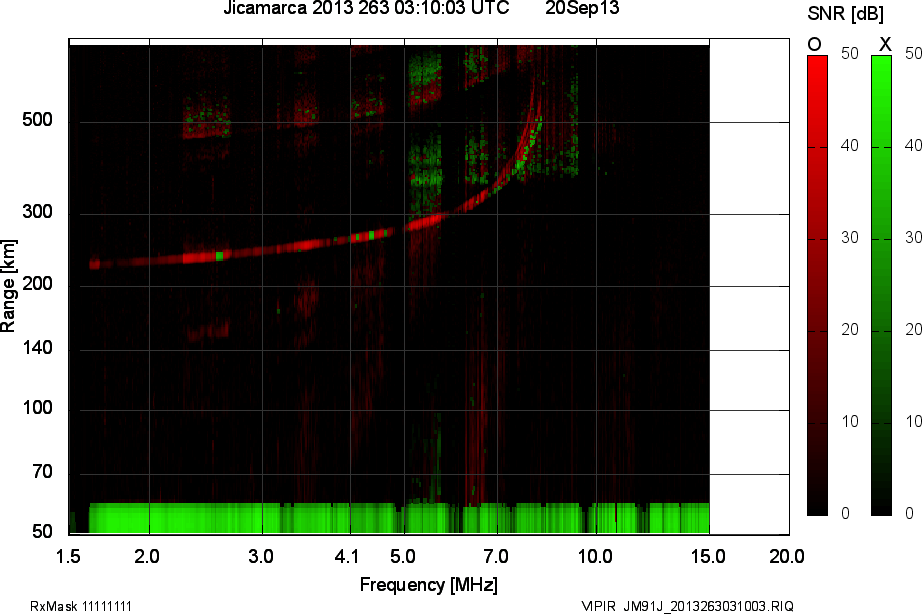Click the red F-layer trace near 5 MHz
The height and width of the screenshot is (614, 922).
click(423, 223)
